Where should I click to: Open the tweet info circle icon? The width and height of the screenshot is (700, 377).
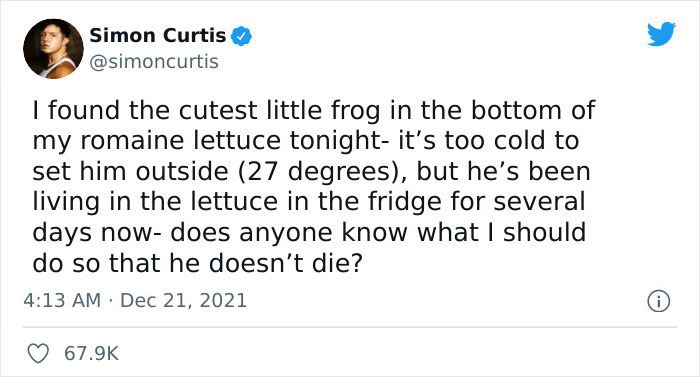click(x=658, y=301)
